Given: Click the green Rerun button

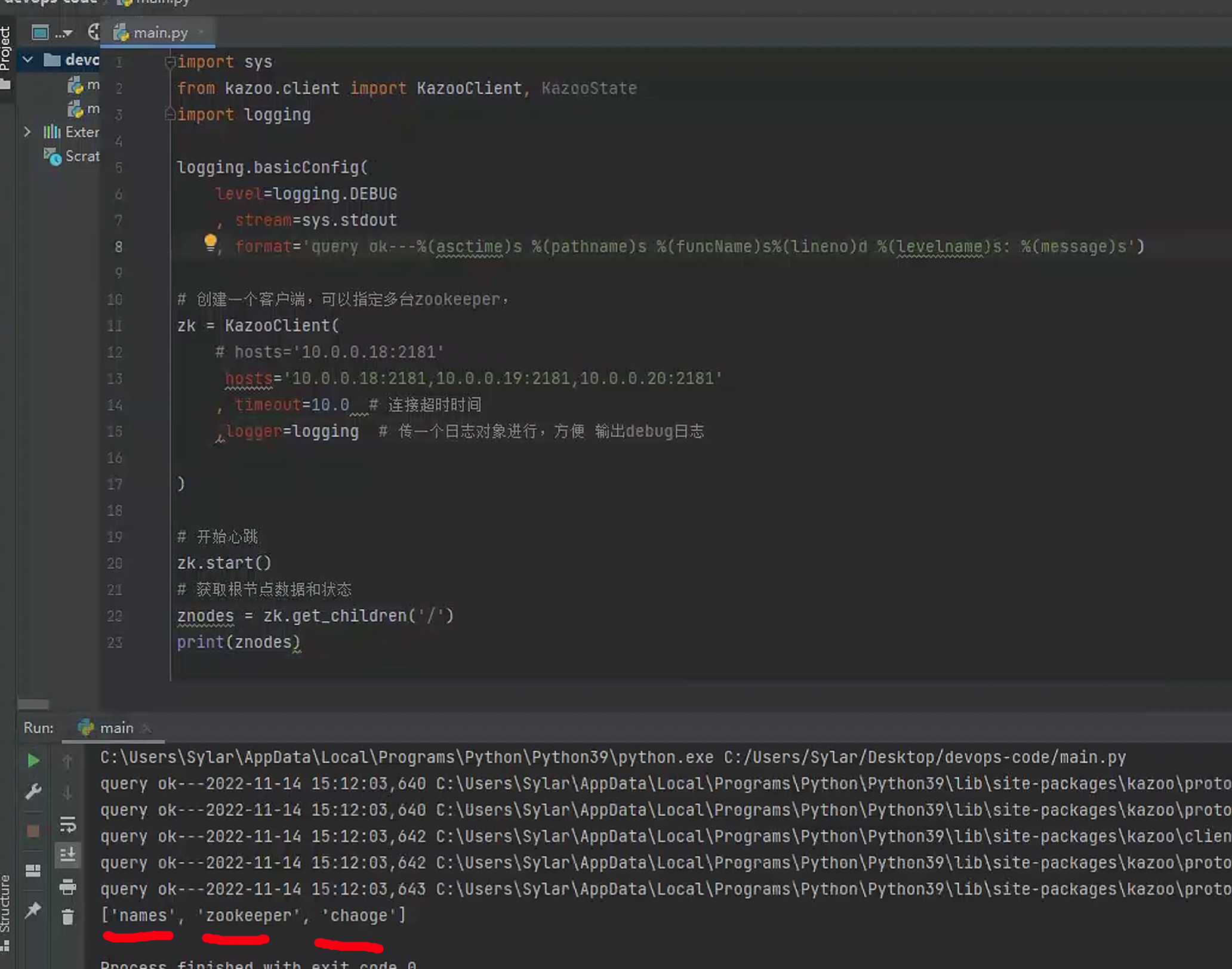Looking at the screenshot, I should pyautogui.click(x=33, y=761).
